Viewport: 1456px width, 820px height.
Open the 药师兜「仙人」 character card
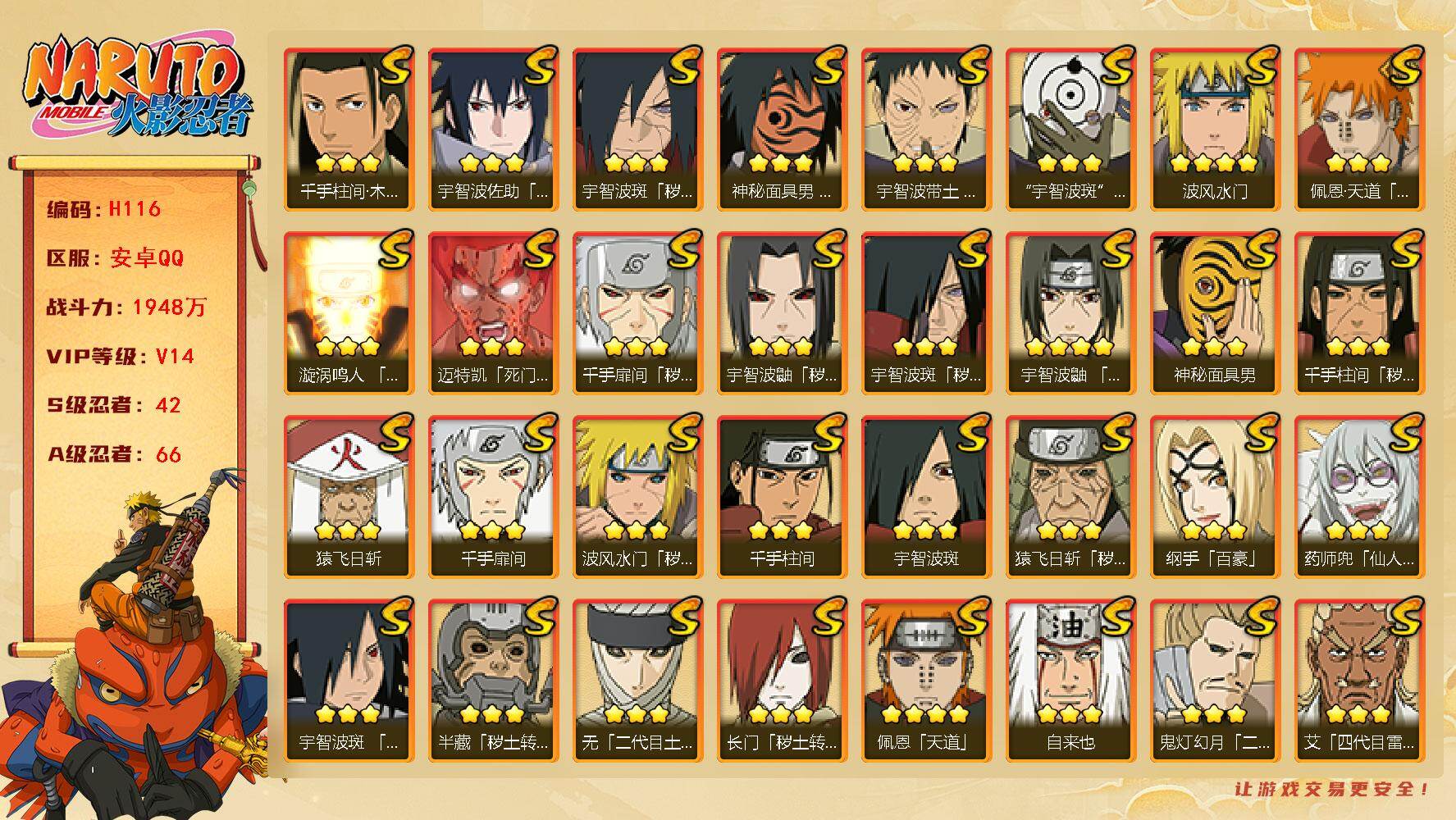point(1359,497)
